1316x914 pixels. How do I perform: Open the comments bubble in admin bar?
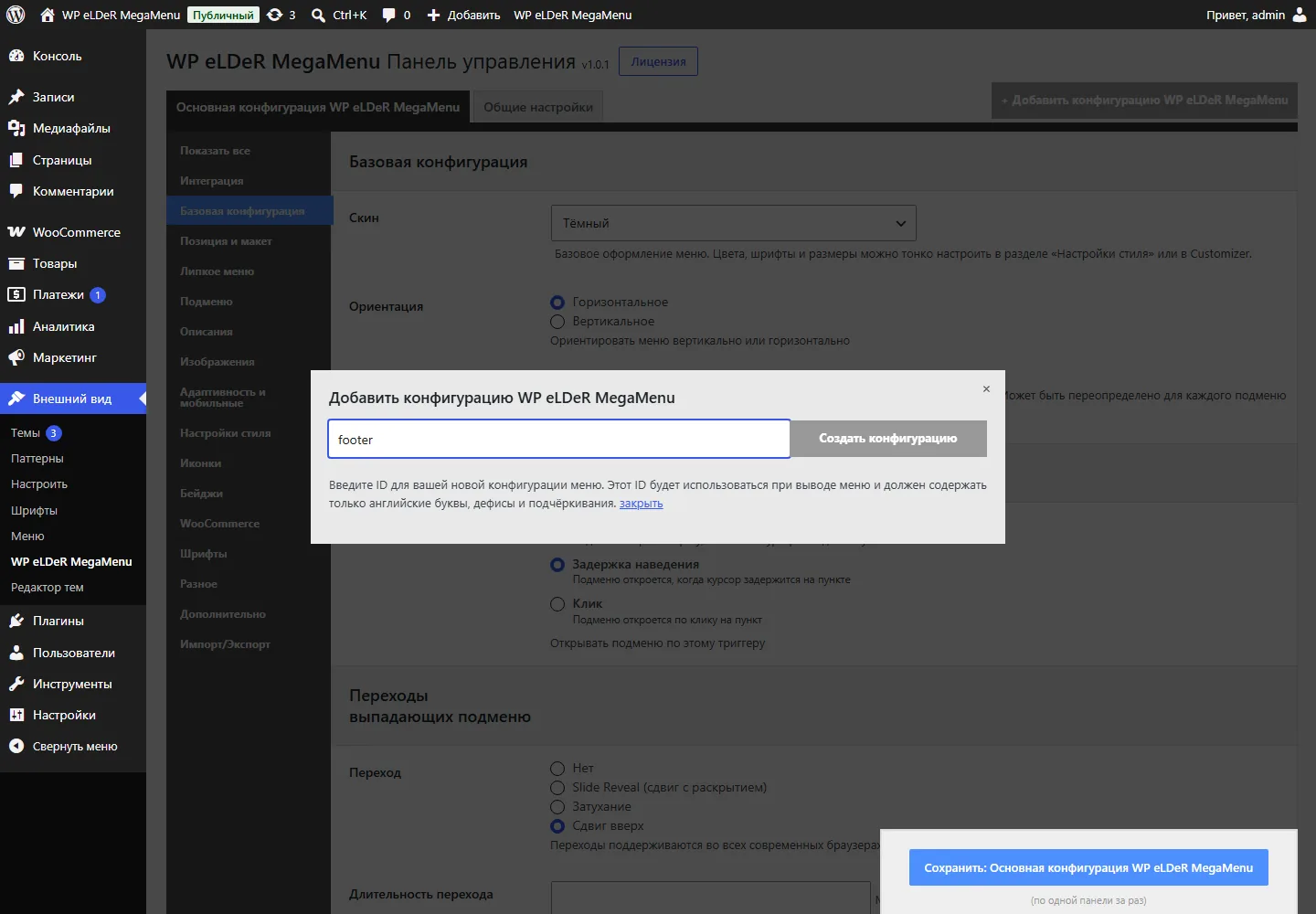coord(388,15)
